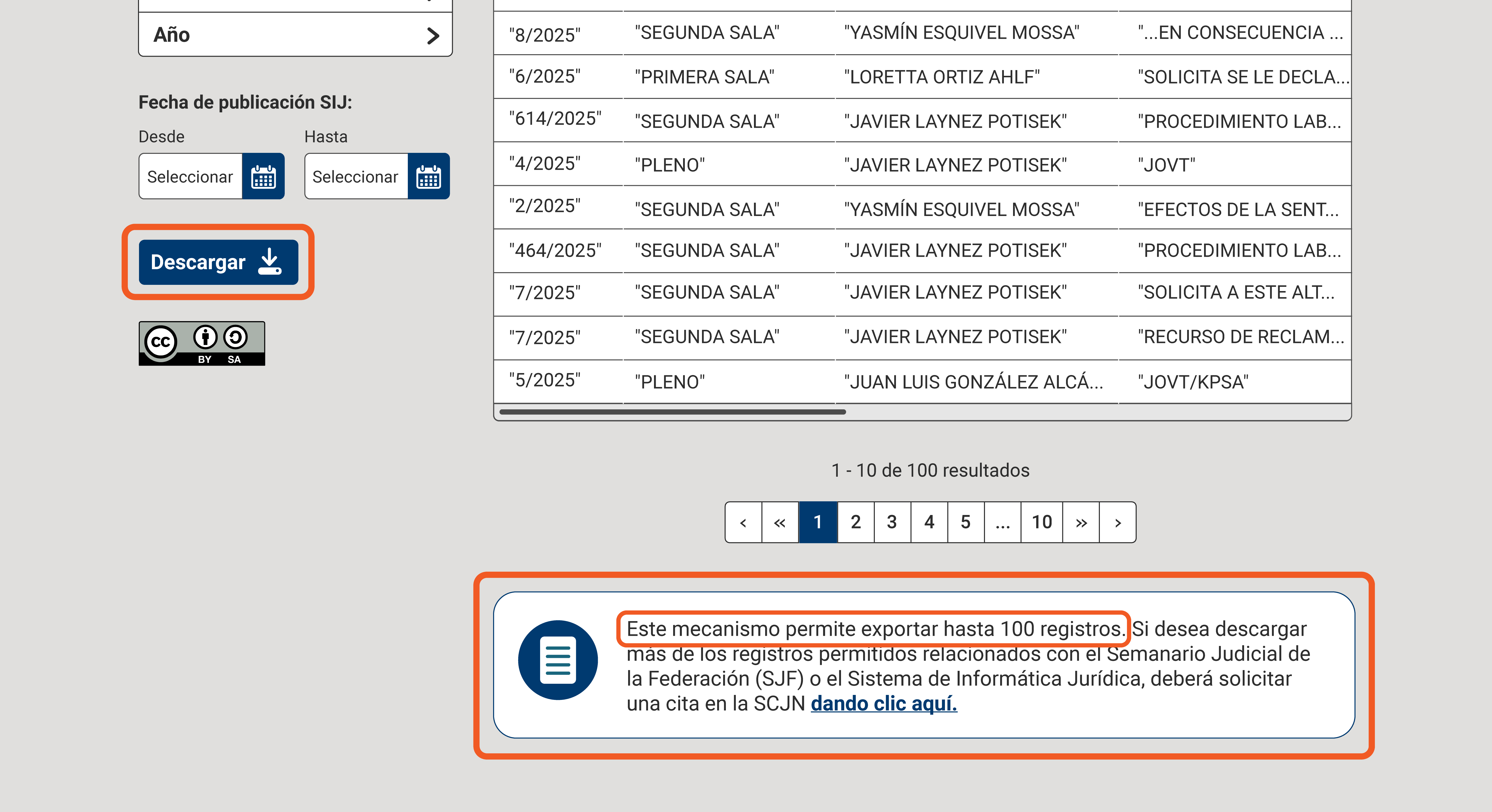The image size is (1492, 812).
Task: Click the Hasta Seleccionar date field
Action: (356, 176)
